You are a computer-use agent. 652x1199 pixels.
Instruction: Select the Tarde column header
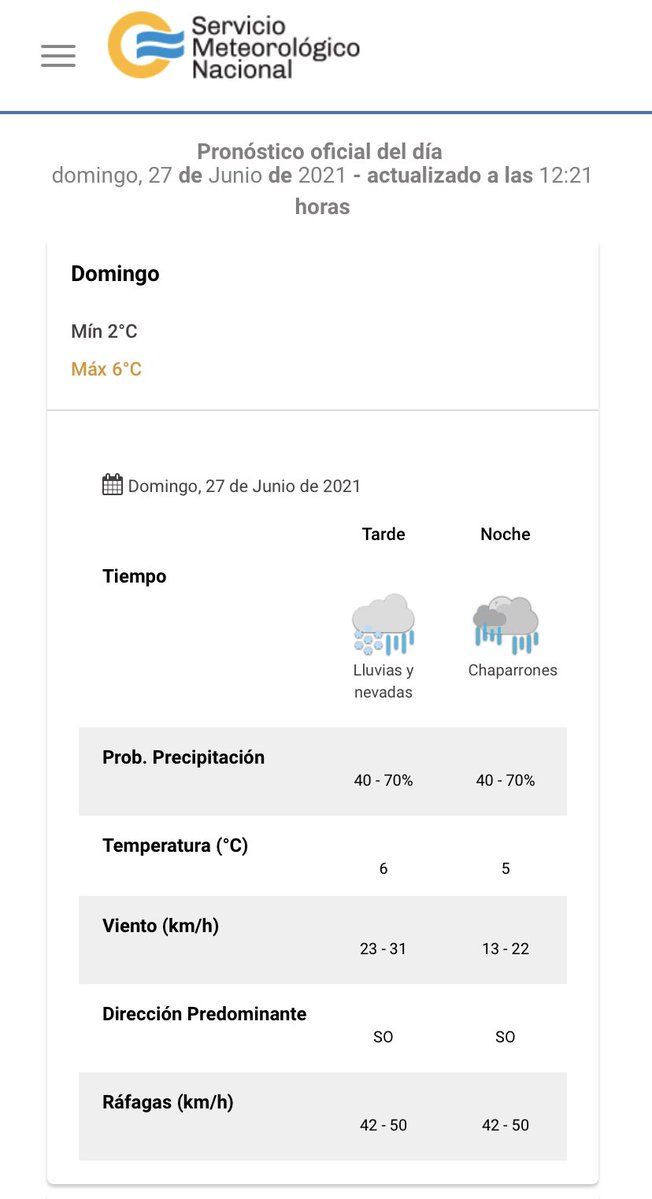[x=383, y=534]
